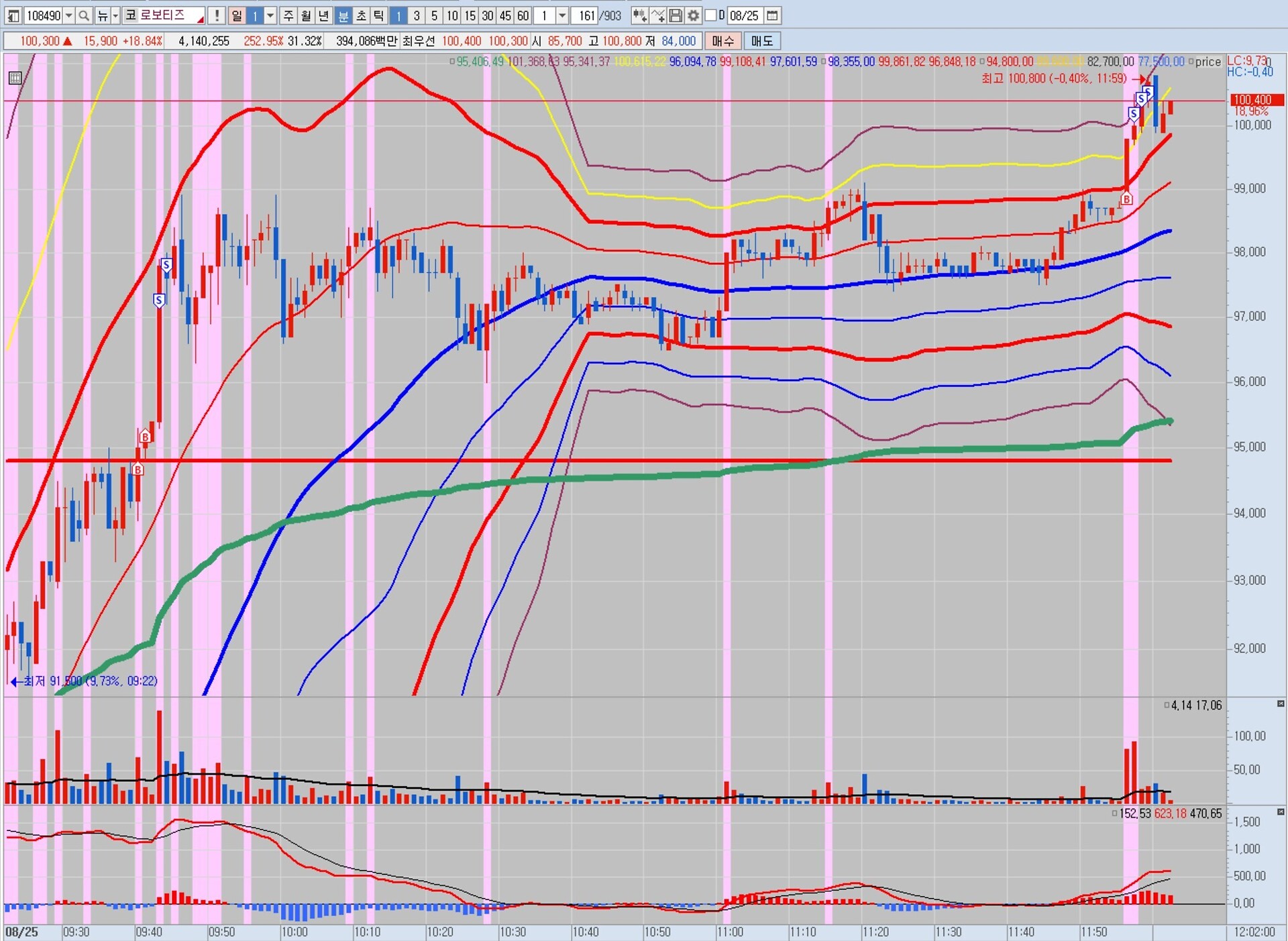Click the save chart floppy icon
This screenshot has height=941, width=1288.
[676, 15]
